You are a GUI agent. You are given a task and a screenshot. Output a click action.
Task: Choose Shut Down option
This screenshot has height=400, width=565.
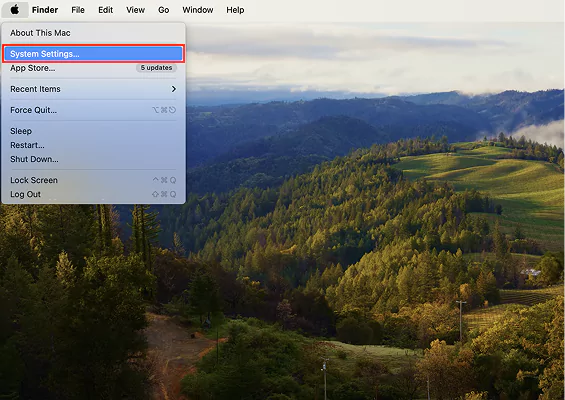(93, 159)
